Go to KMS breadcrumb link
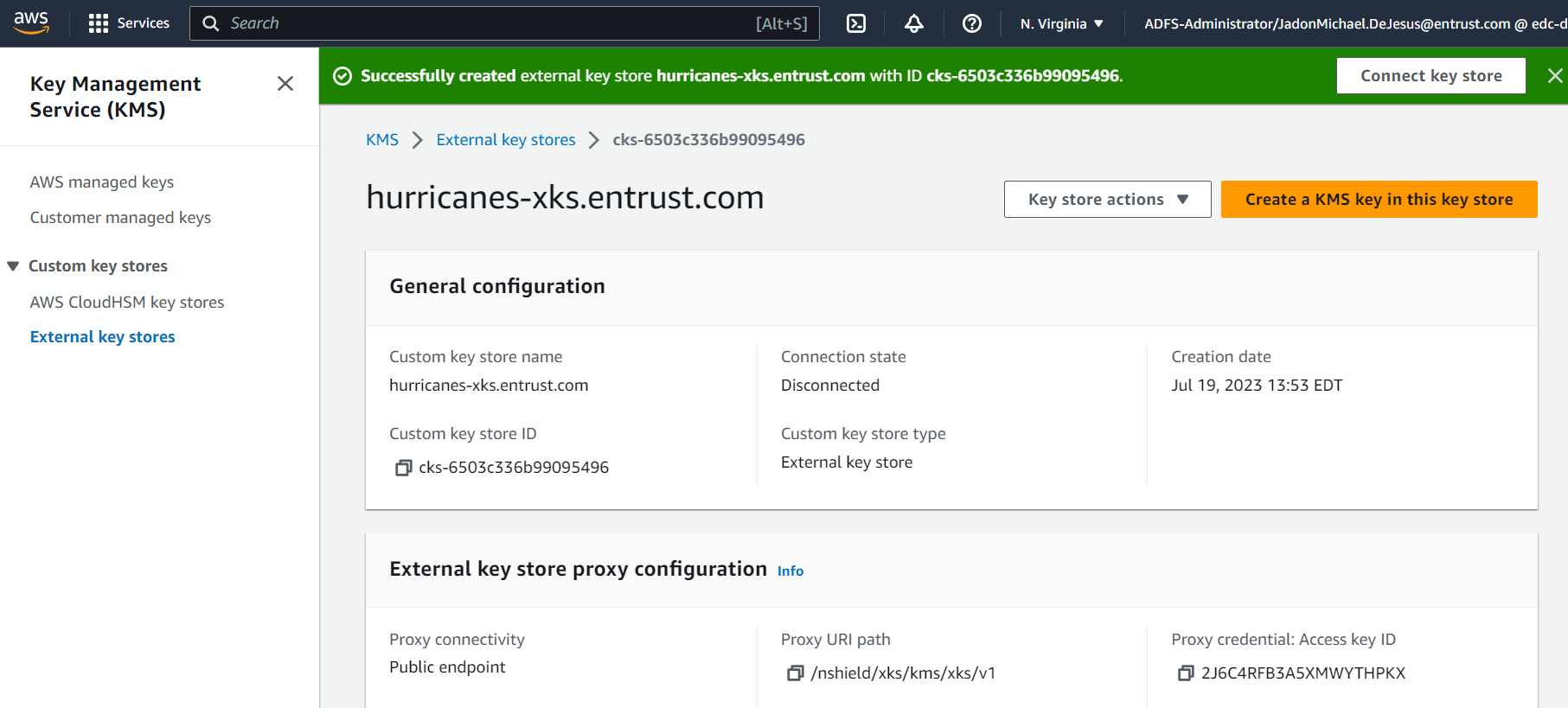 click(382, 140)
